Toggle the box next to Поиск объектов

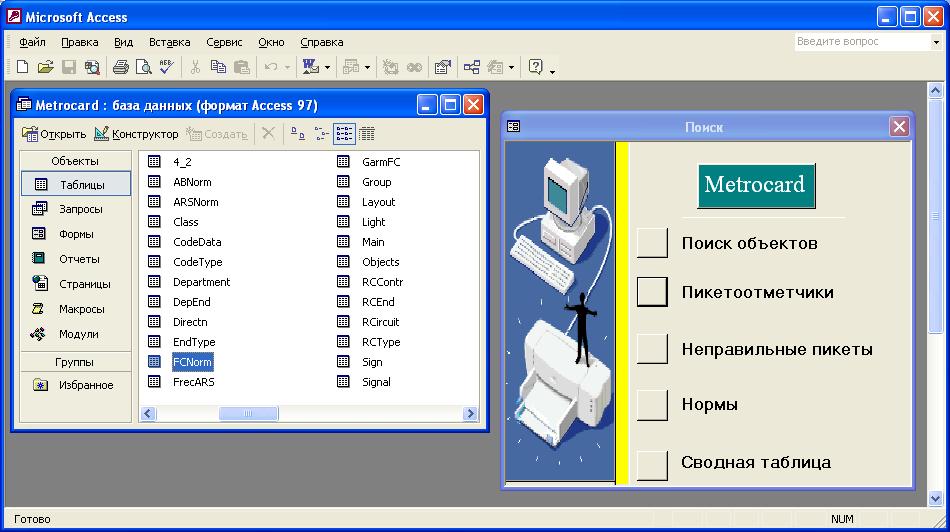(652, 243)
